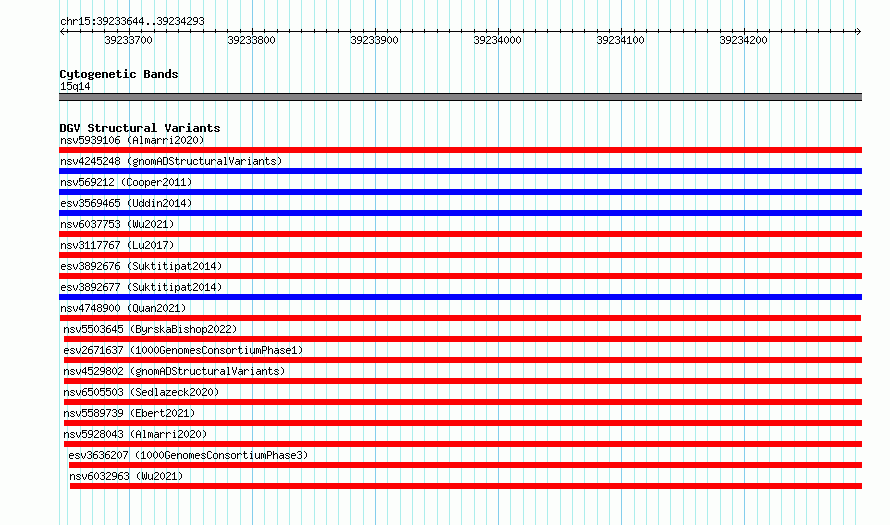Image resolution: width=890 pixels, height=525 pixels.
Task: Click esv3892677 (Suktitipat2014) variant label
Action: [141, 287]
